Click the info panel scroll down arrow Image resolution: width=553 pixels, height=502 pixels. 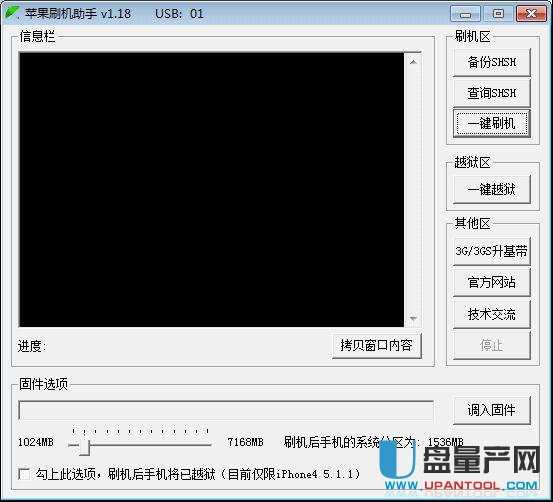click(413, 319)
